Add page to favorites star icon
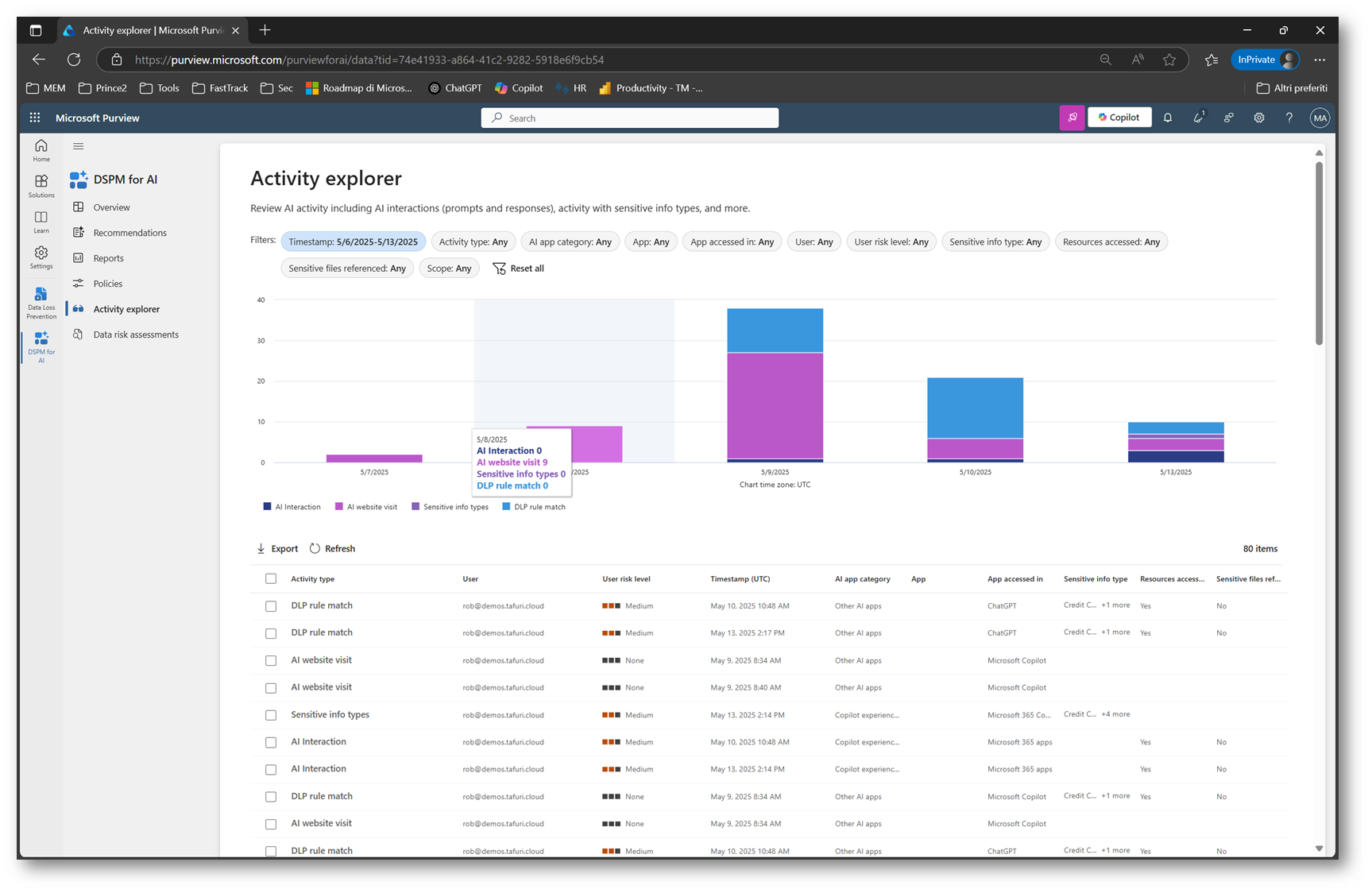The height and width of the screenshot is (893, 1372). (x=1169, y=60)
